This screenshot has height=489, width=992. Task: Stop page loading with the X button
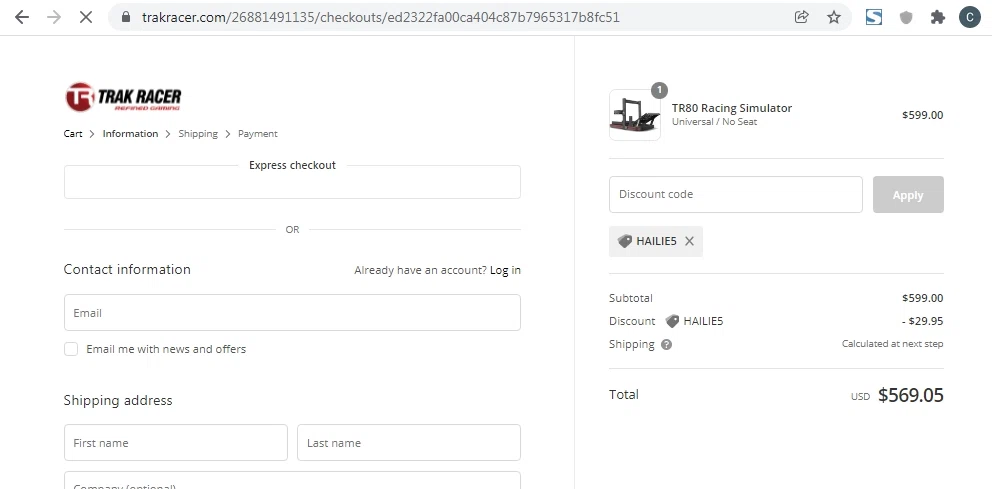coord(86,17)
